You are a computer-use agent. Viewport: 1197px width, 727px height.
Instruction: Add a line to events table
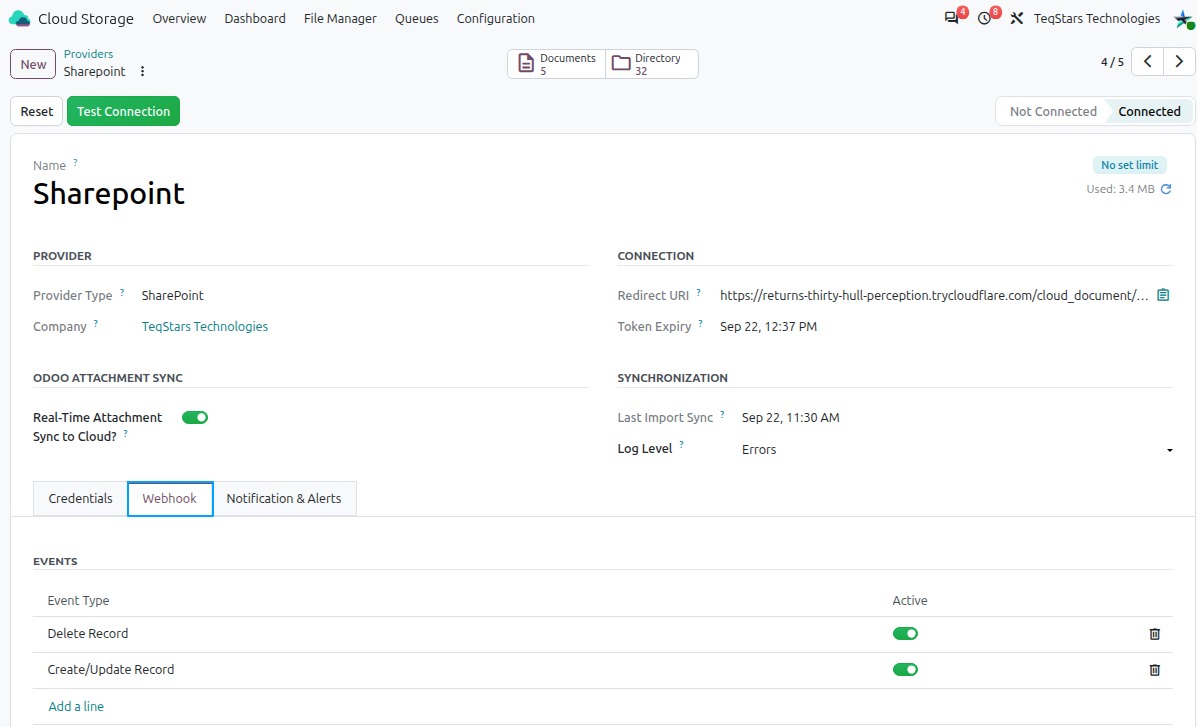76,706
